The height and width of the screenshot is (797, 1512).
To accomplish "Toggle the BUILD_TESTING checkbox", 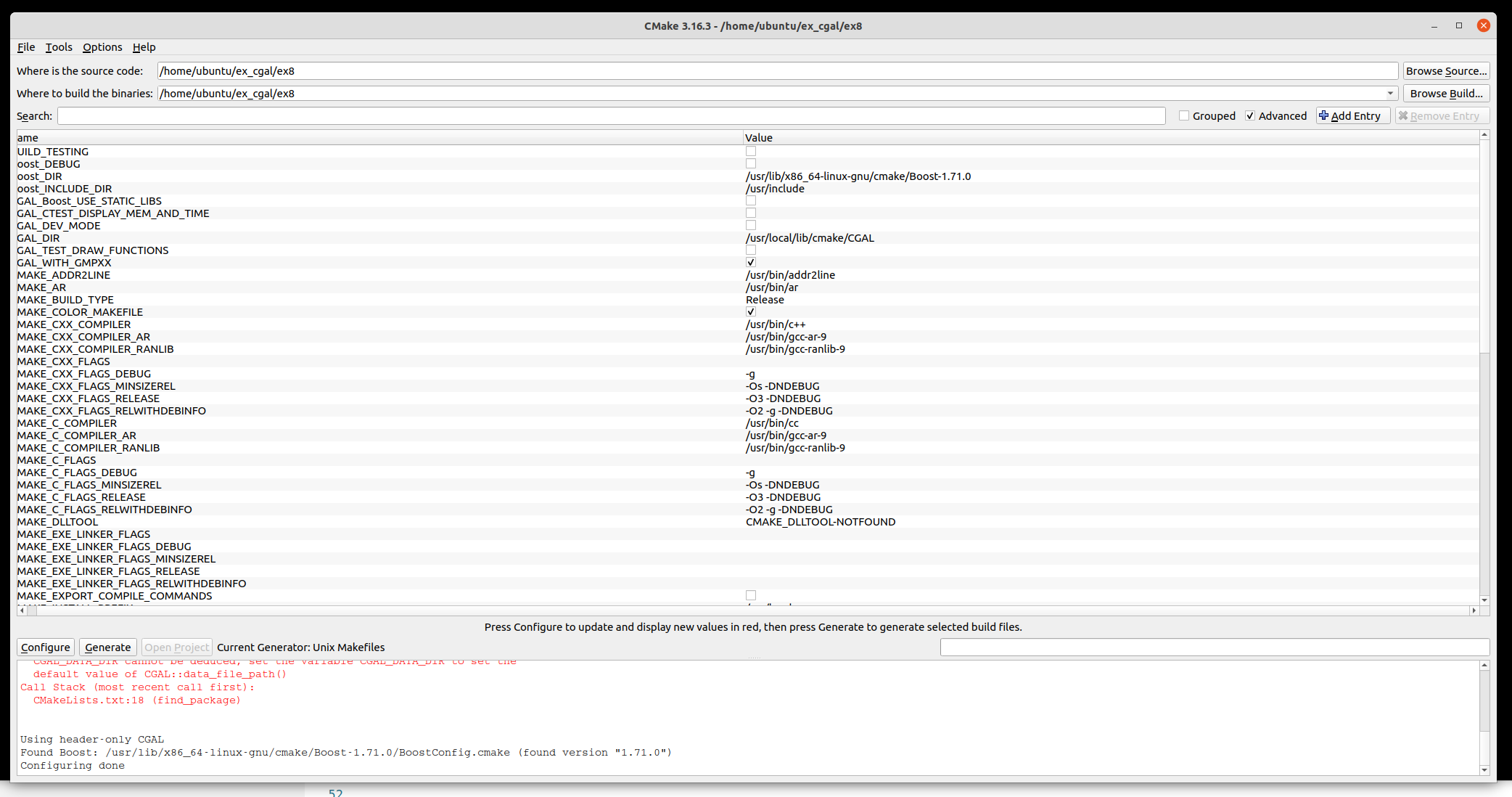I will coord(751,152).
